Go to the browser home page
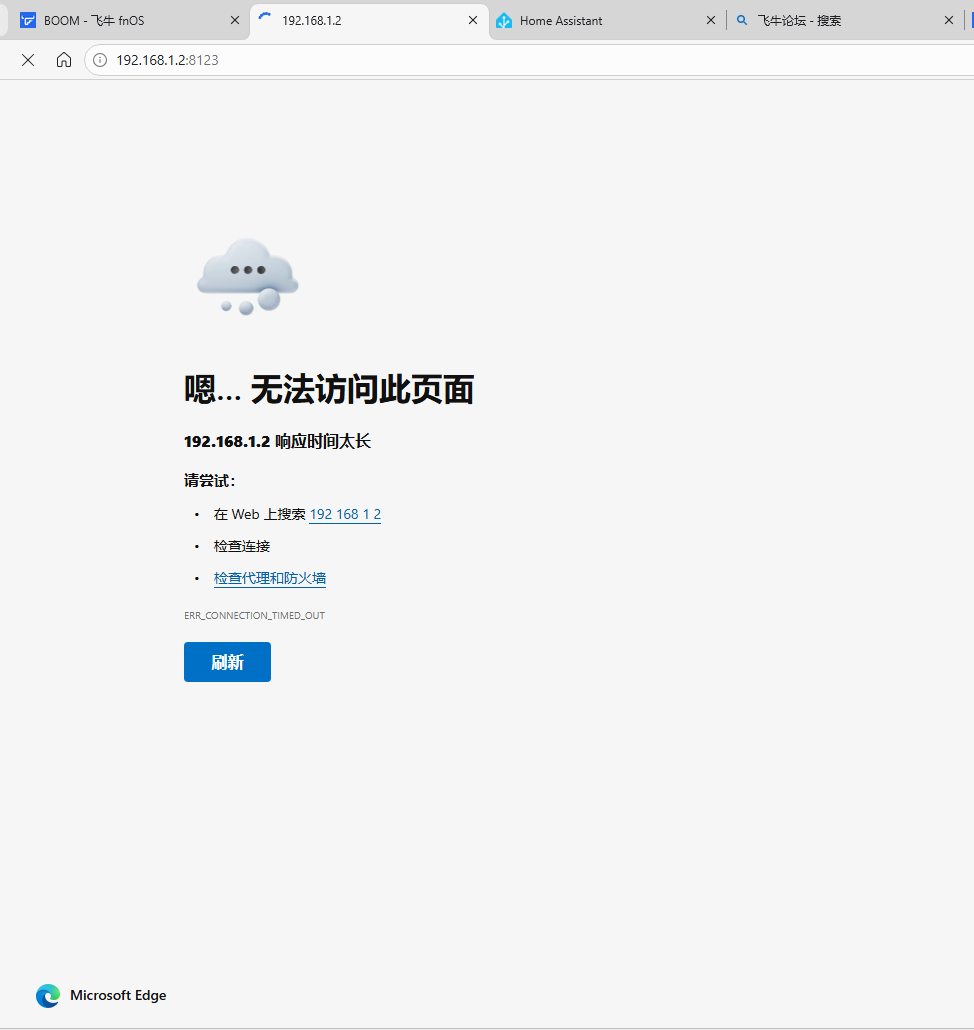 coord(64,60)
